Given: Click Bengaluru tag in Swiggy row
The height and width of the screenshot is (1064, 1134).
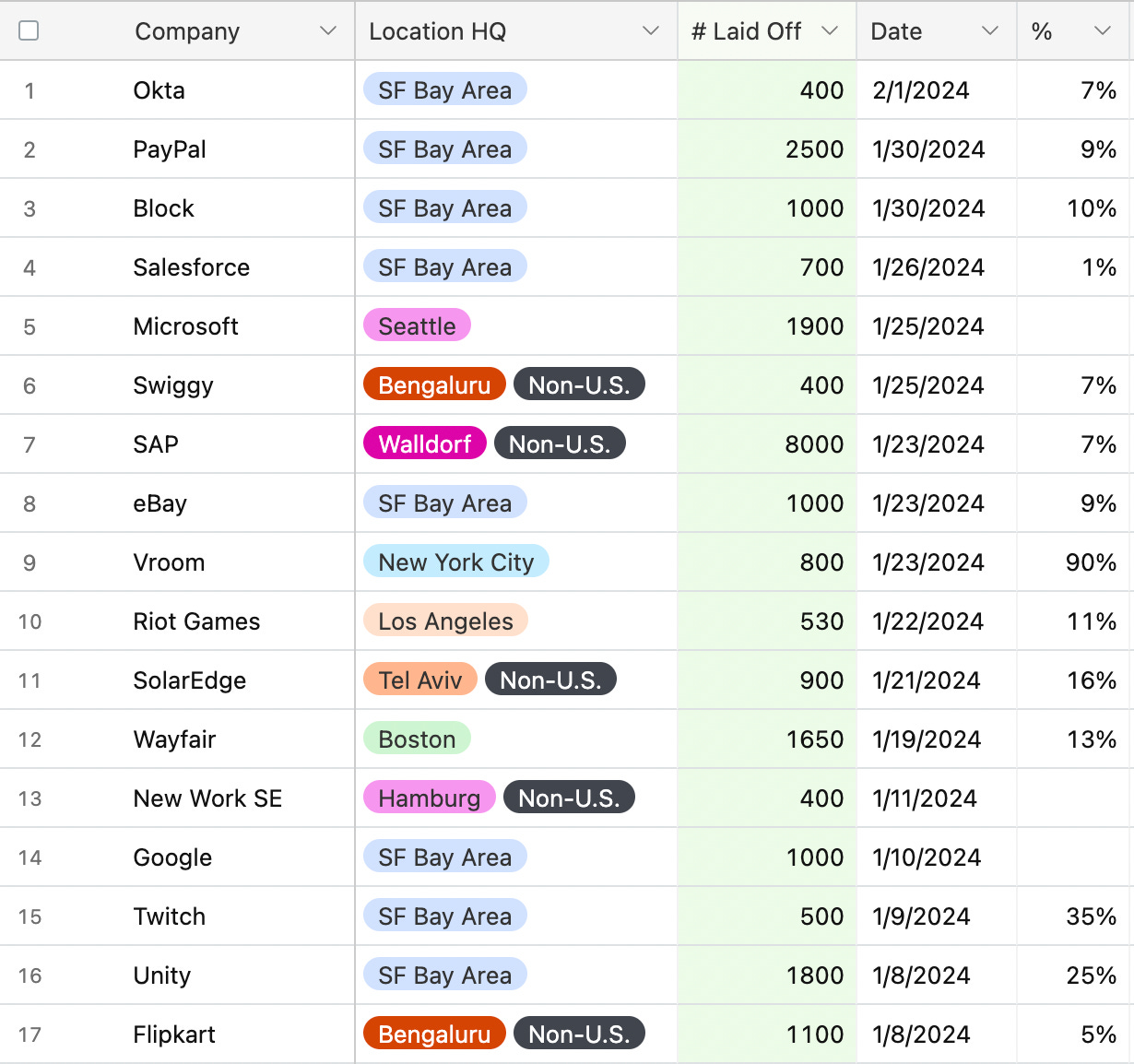Looking at the screenshot, I should click(434, 384).
